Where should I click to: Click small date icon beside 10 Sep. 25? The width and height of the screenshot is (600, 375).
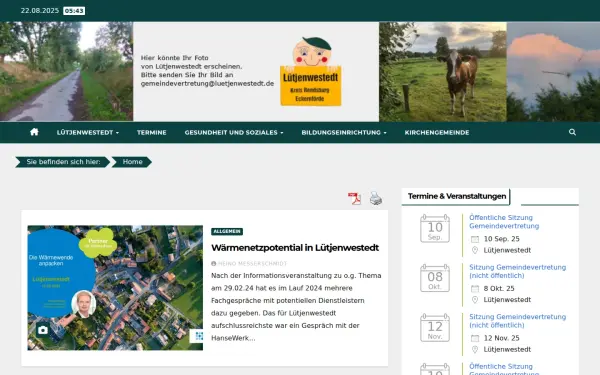pyautogui.click(x=475, y=239)
